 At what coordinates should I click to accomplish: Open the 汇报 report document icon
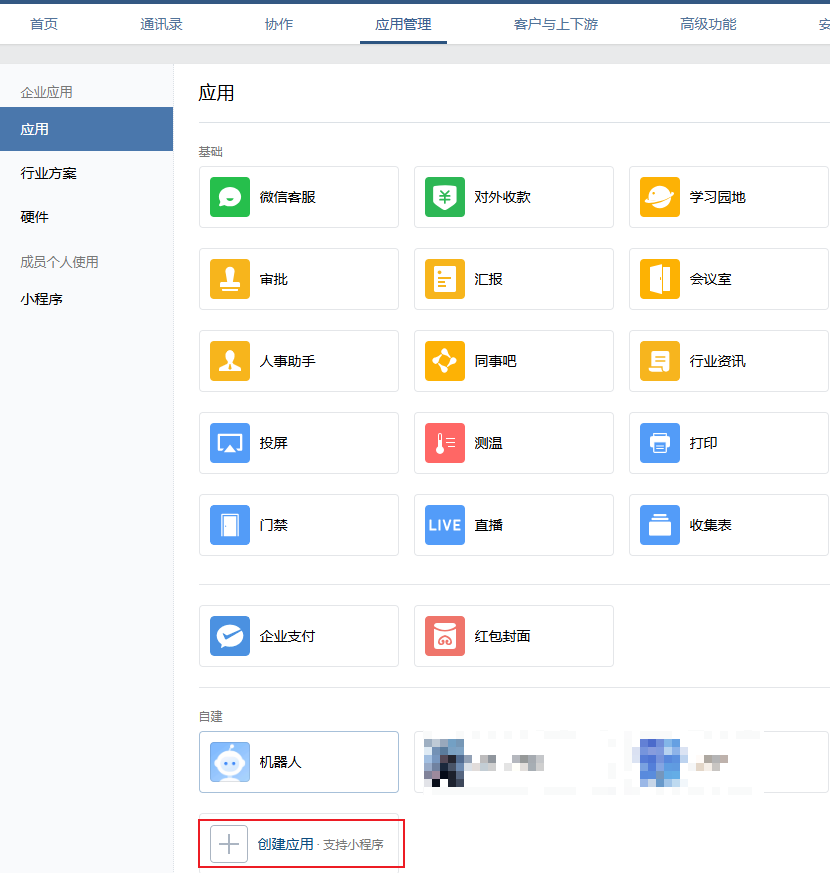click(445, 279)
